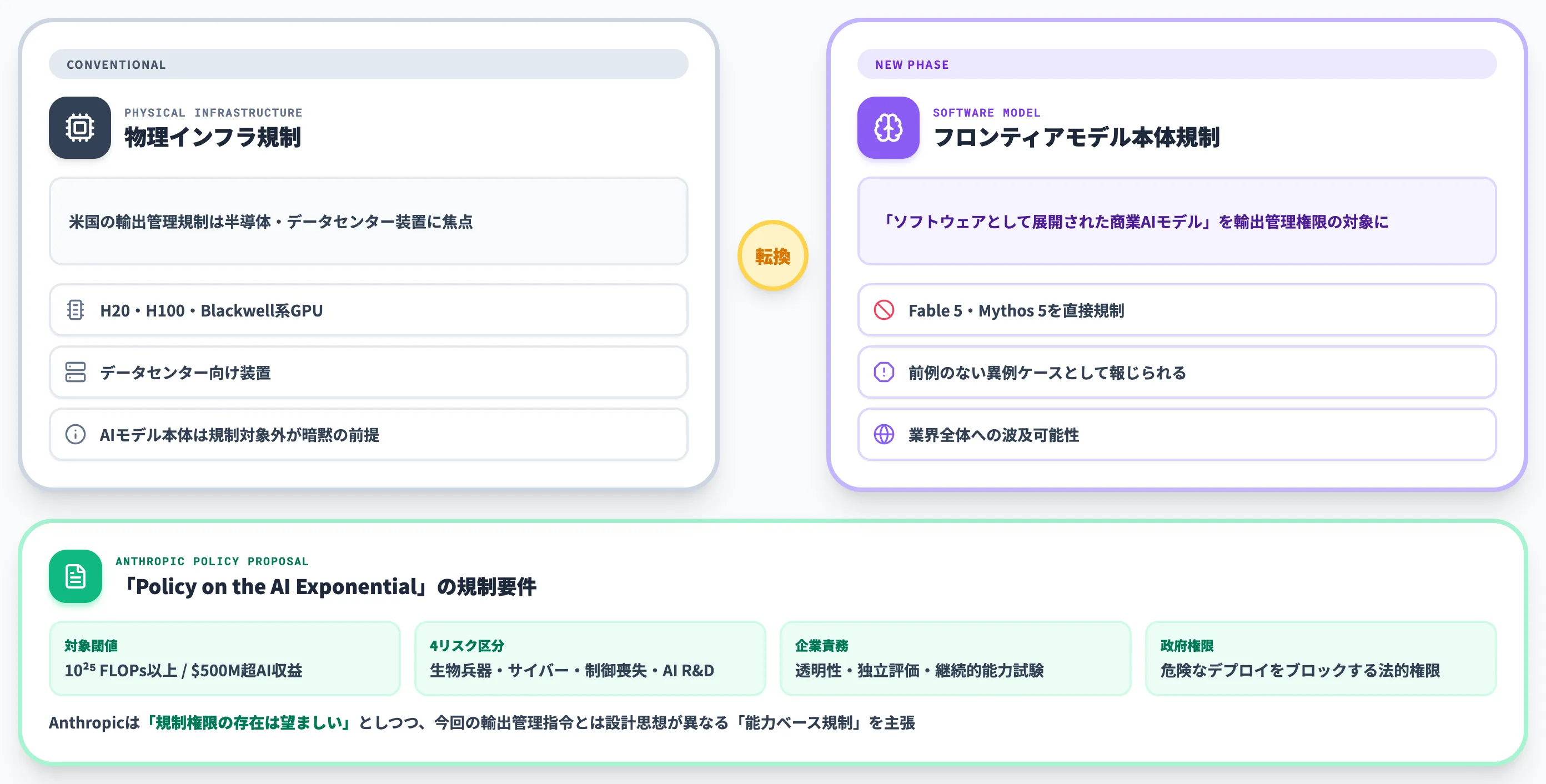The image size is (1546, 784).
Task: Click the globe icon beside 業界全体への波及可能性
Action: point(884,434)
